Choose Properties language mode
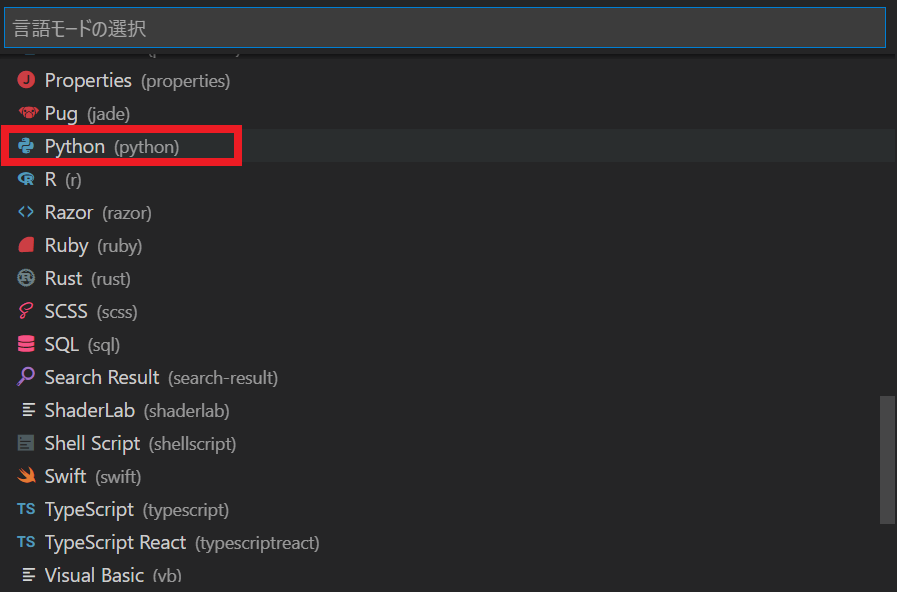The width and height of the screenshot is (897, 592). coord(448,80)
